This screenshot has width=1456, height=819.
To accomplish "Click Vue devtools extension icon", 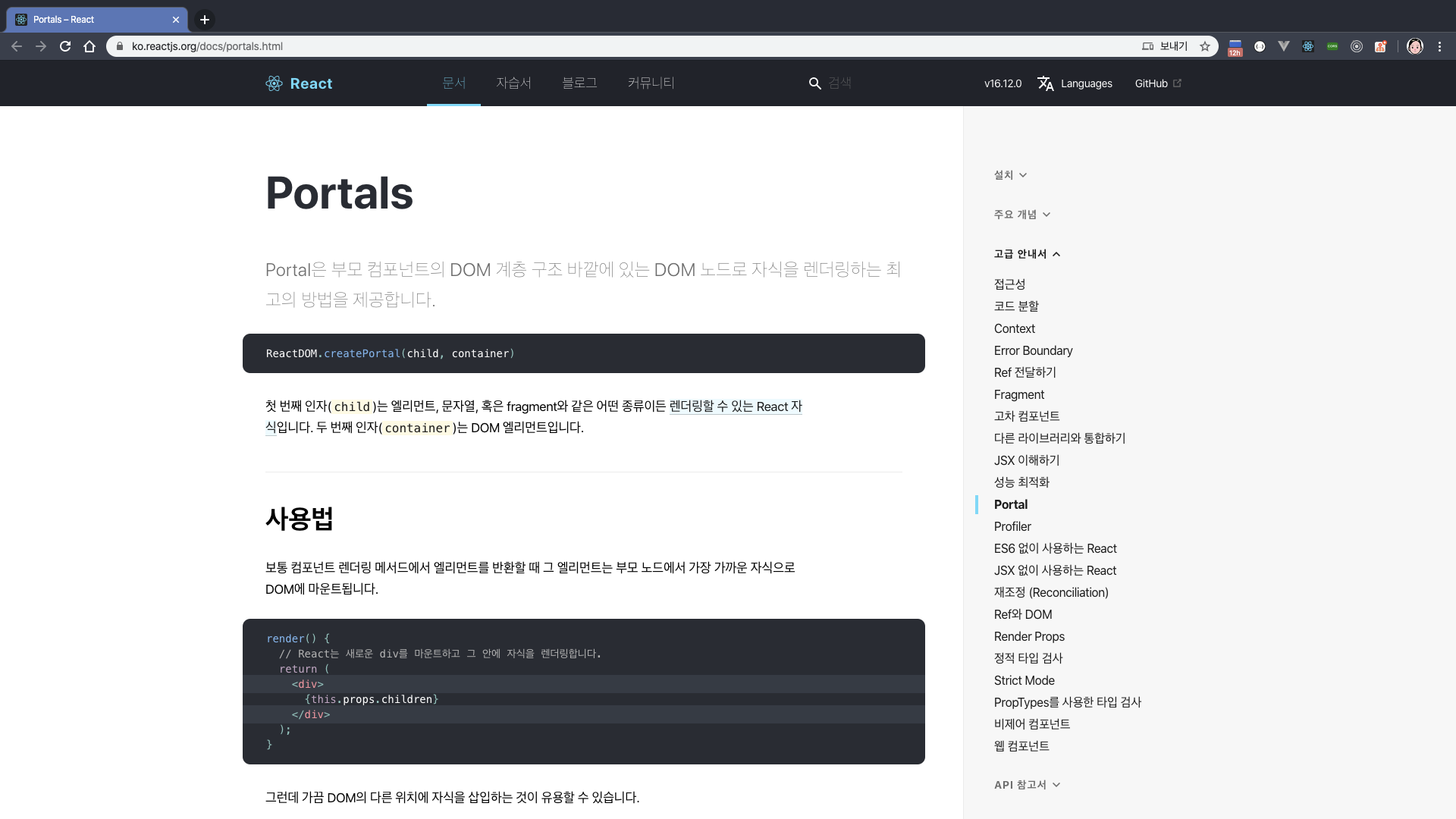I will pyautogui.click(x=1284, y=46).
